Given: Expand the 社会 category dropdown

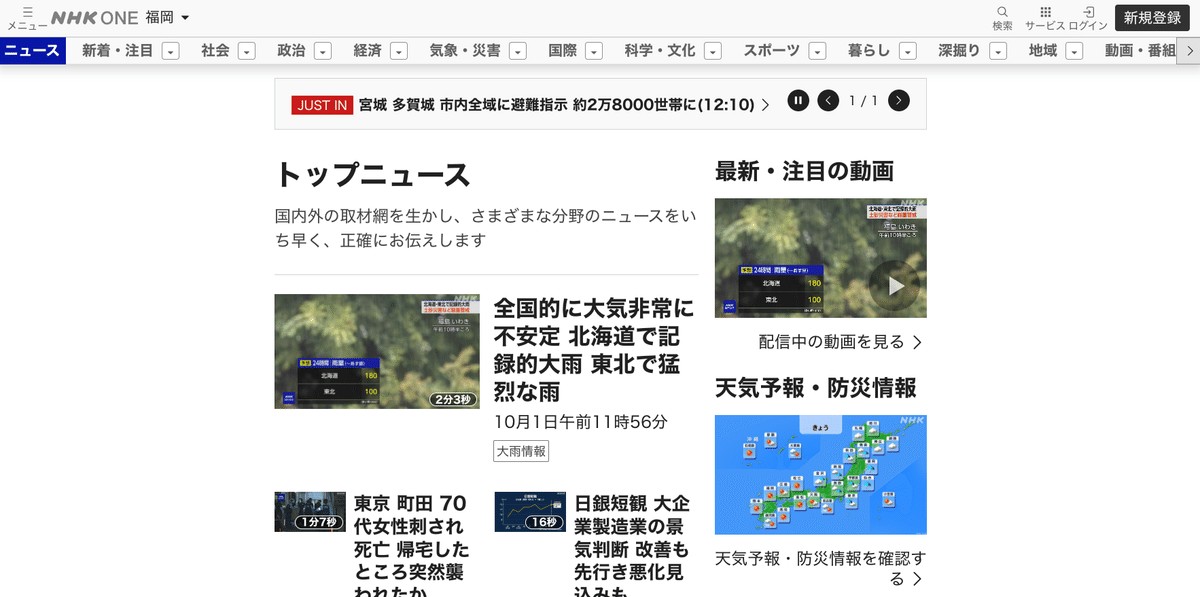Looking at the screenshot, I should tap(247, 51).
